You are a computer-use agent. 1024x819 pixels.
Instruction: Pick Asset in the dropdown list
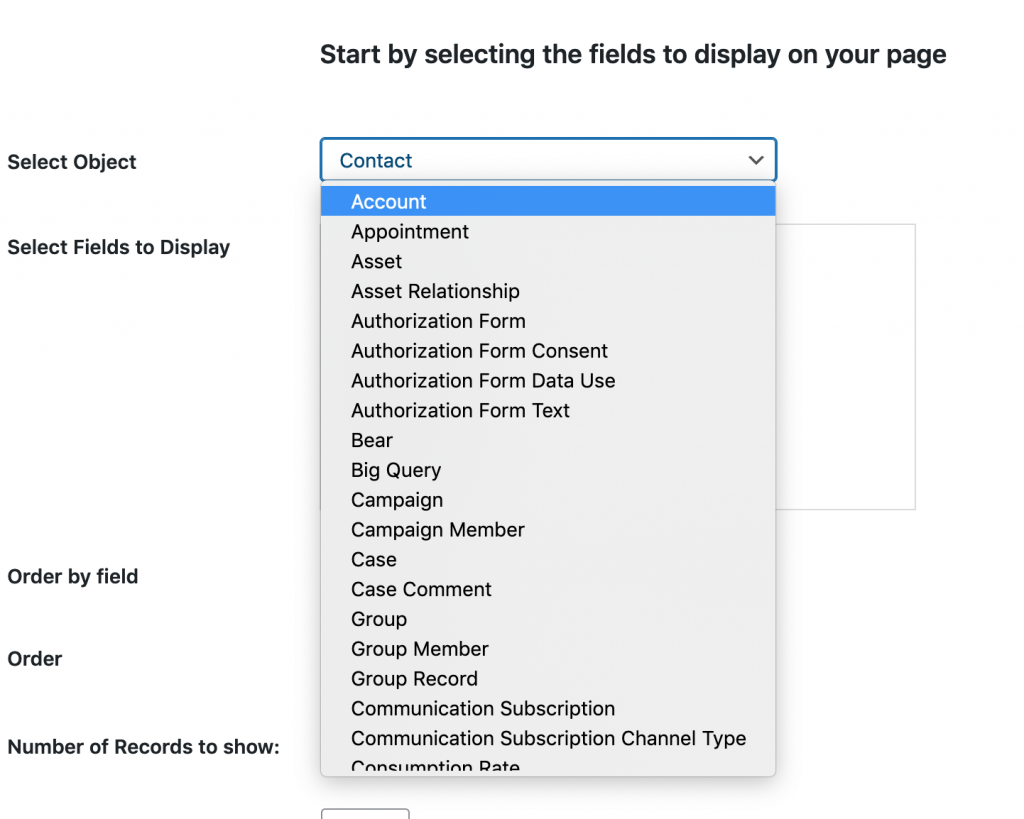tap(548, 261)
